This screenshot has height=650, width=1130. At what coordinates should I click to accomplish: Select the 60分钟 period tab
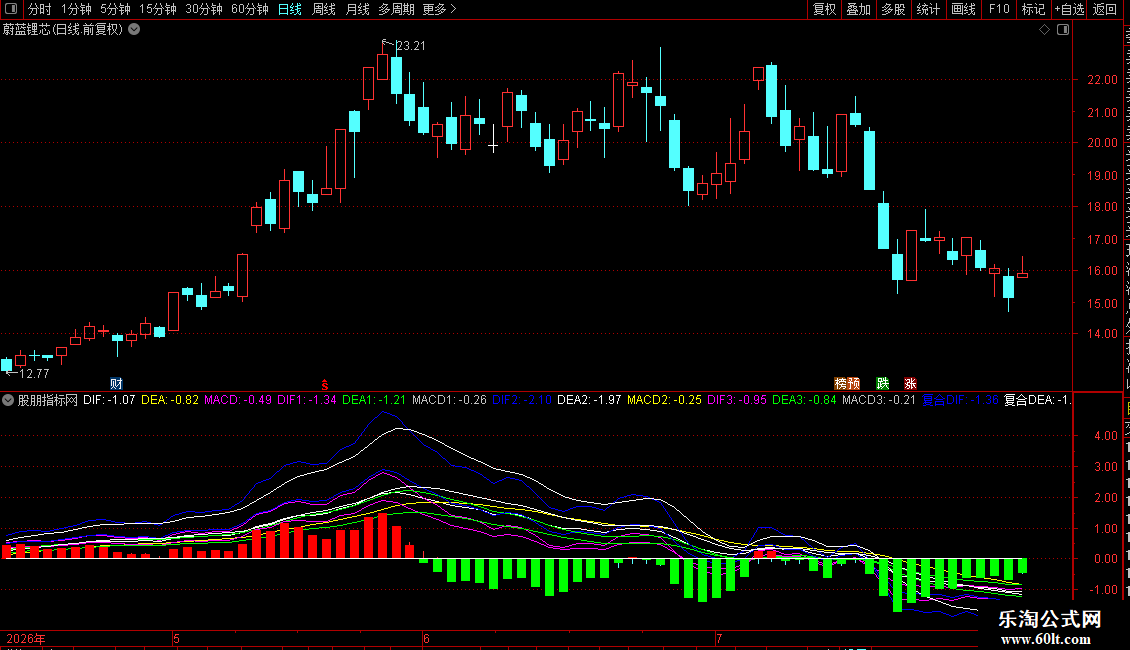click(250, 9)
